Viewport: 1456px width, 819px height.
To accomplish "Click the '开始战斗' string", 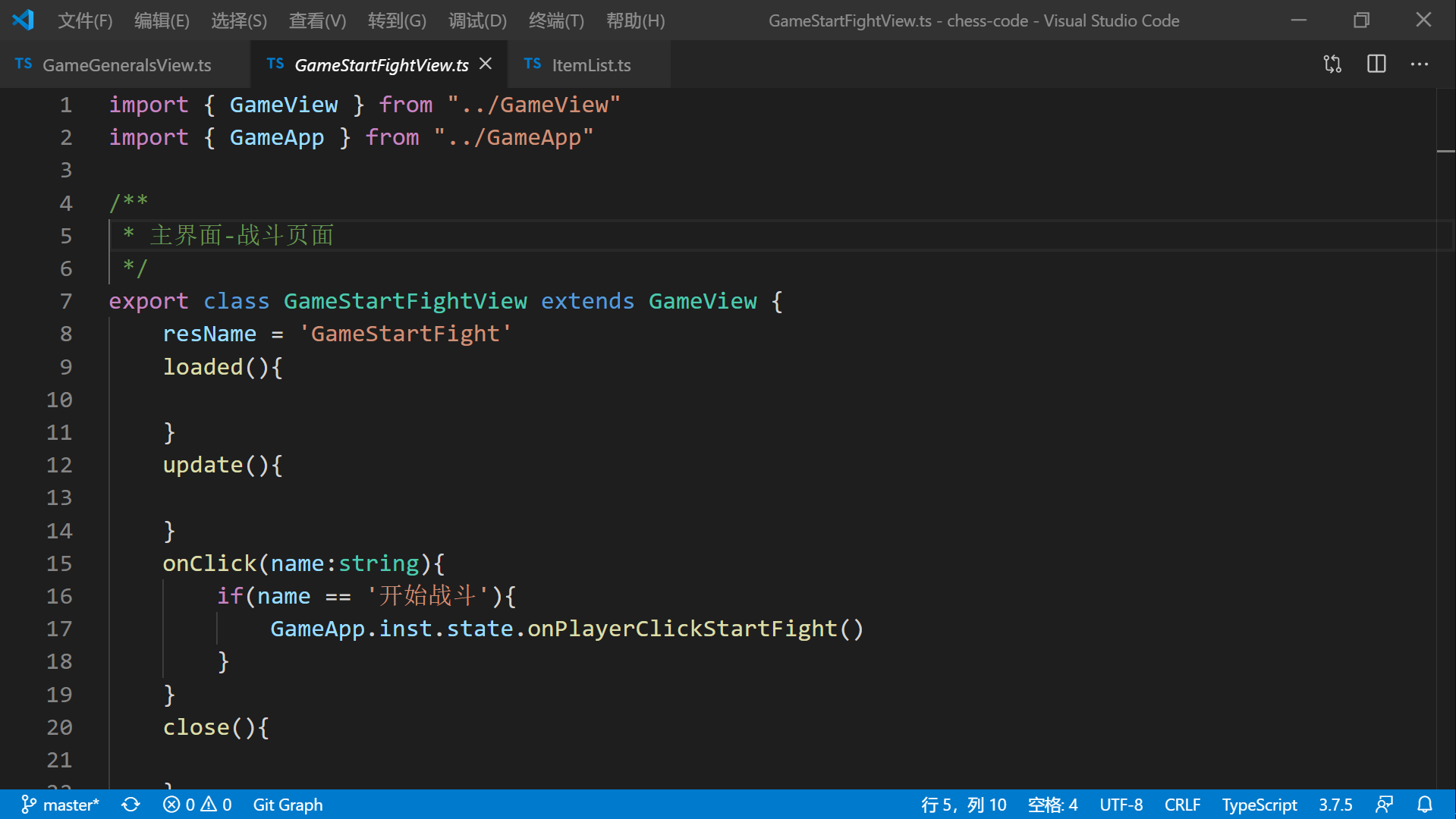I will pos(428,596).
